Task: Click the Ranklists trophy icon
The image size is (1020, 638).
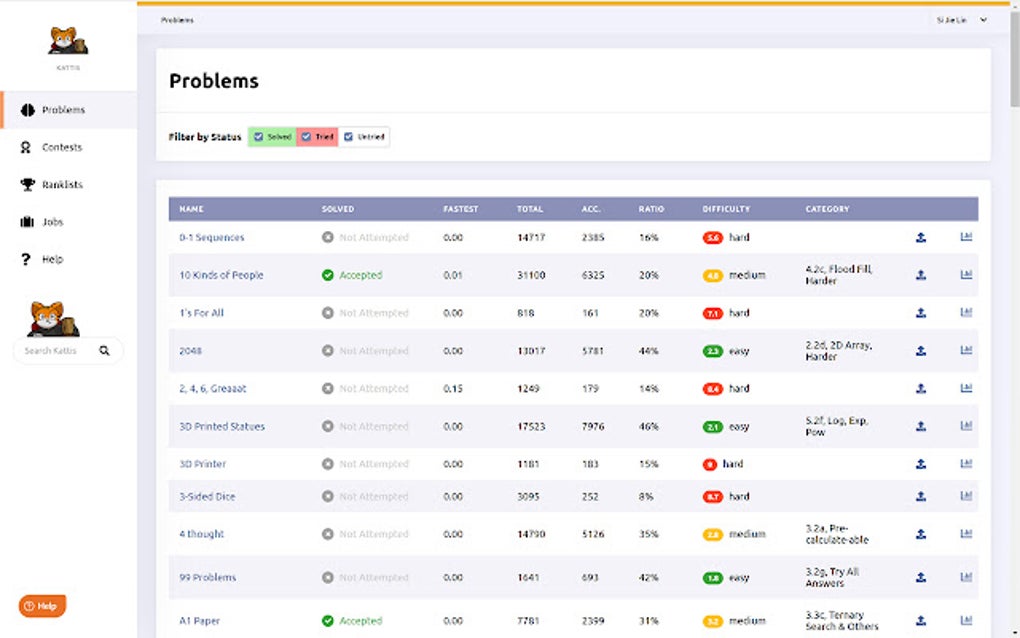Action: tap(27, 185)
